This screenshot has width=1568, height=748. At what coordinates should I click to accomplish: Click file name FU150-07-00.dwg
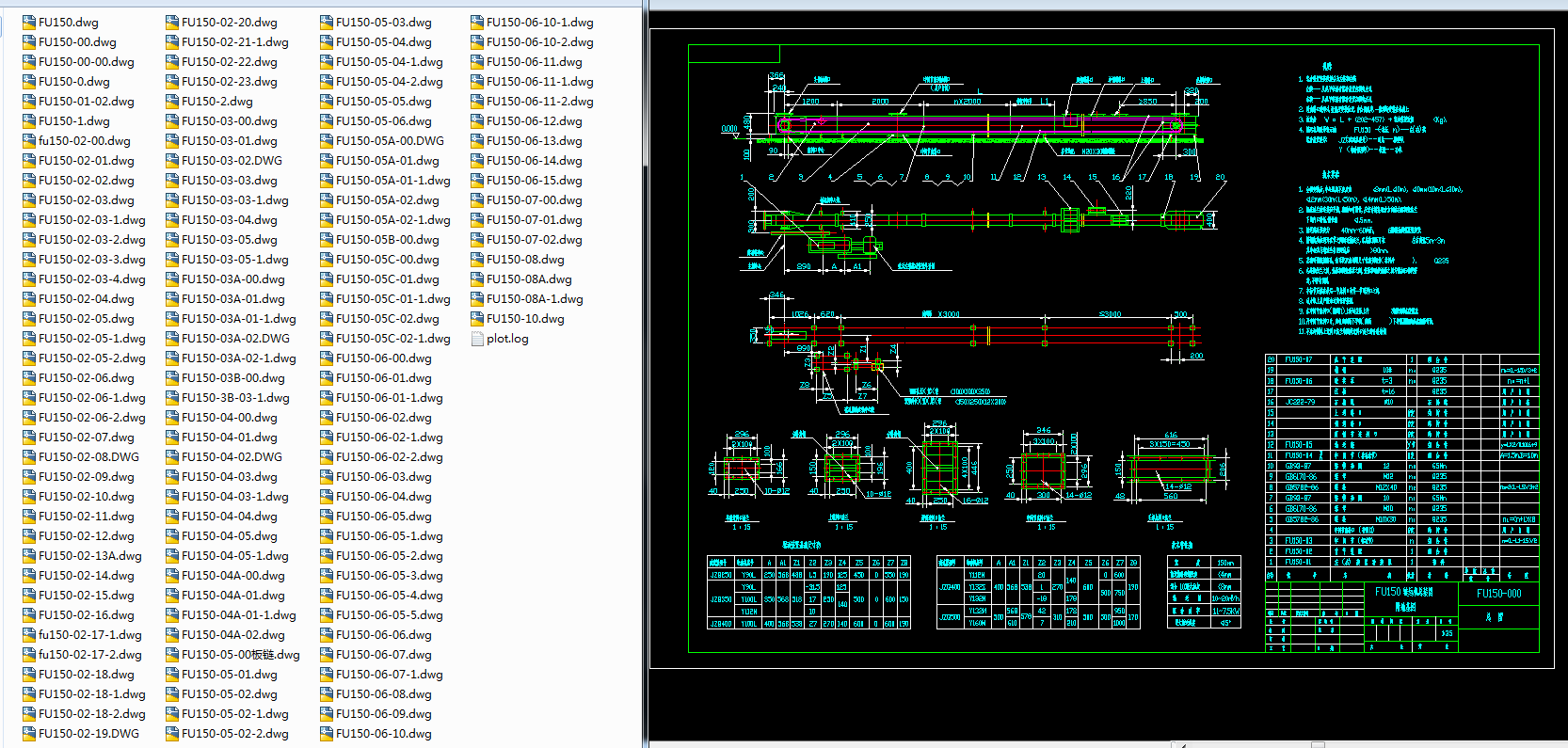(x=534, y=200)
